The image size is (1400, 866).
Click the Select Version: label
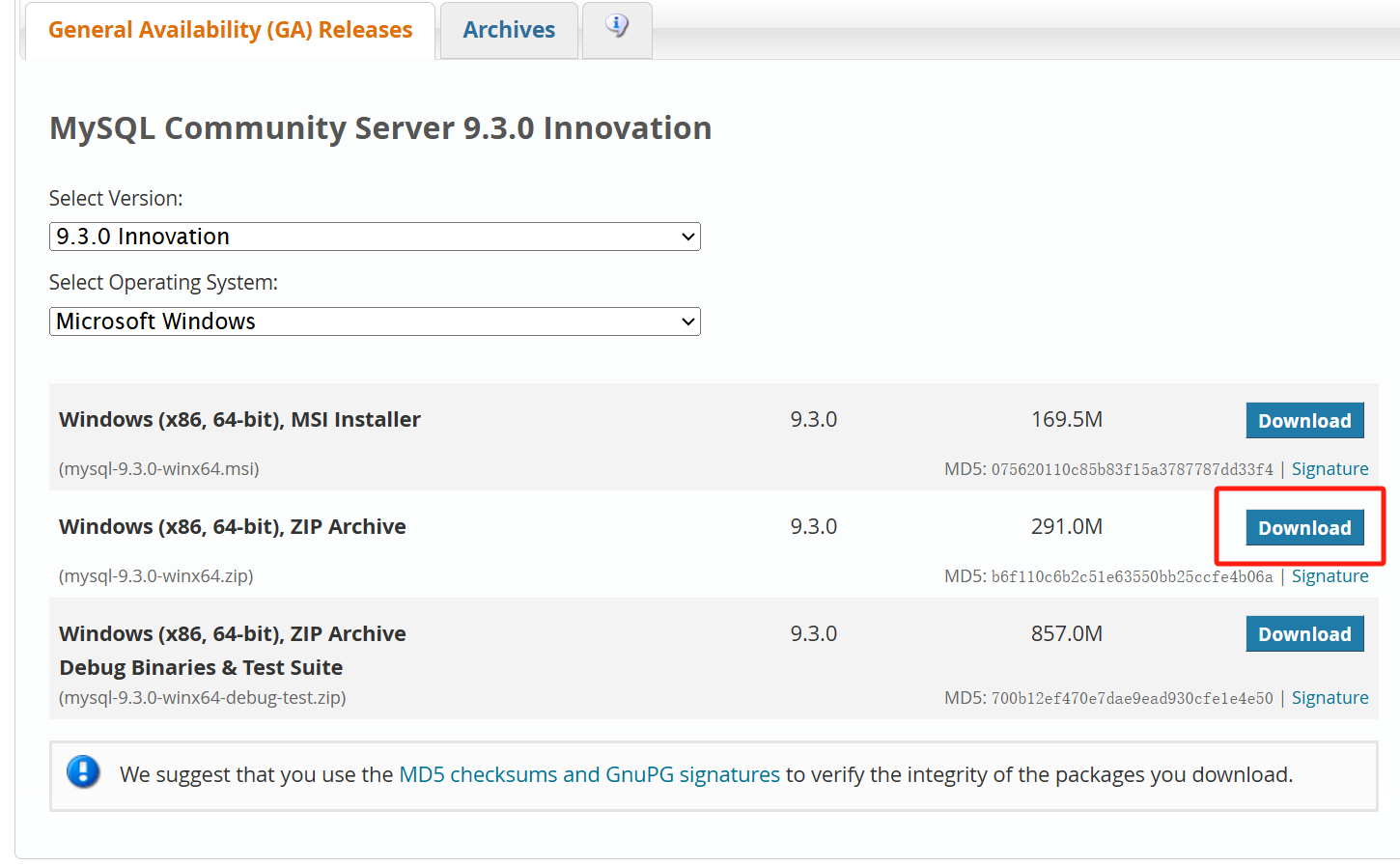(x=116, y=199)
